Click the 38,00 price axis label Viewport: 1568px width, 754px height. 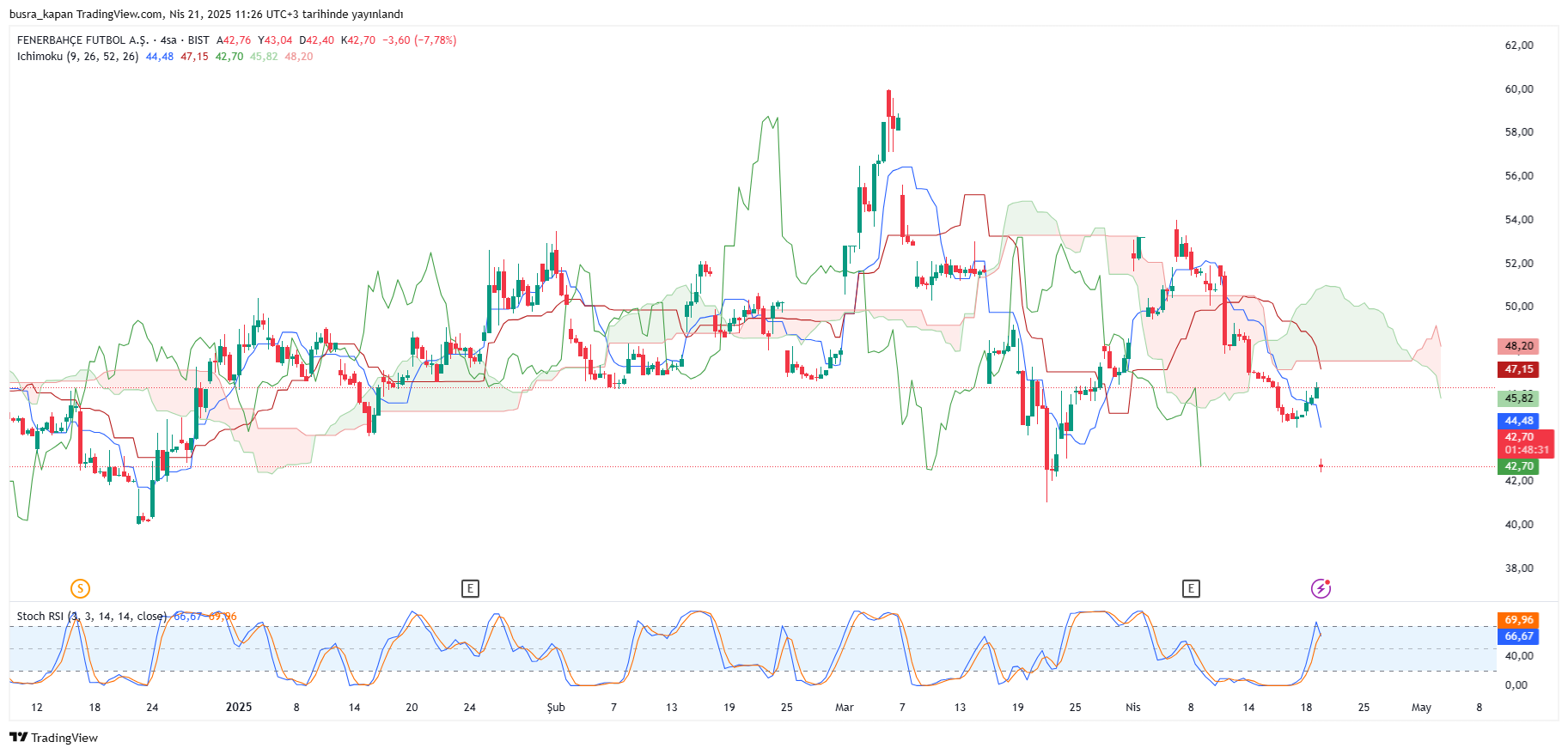[1519, 569]
